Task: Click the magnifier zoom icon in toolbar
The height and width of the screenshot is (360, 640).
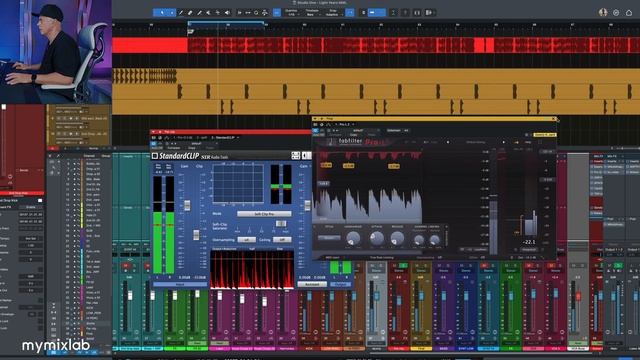Action: [256, 13]
